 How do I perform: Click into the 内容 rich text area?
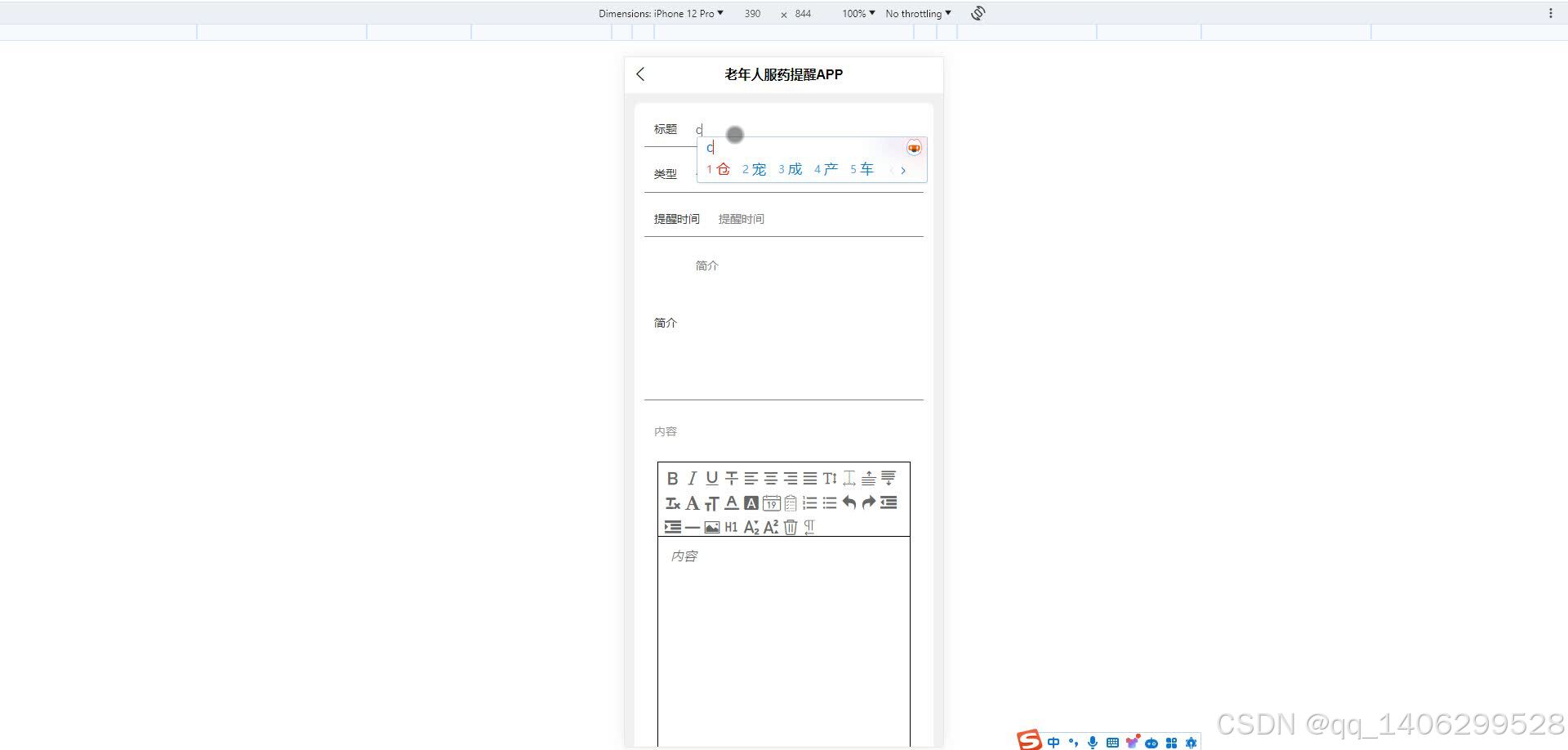[784, 641]
